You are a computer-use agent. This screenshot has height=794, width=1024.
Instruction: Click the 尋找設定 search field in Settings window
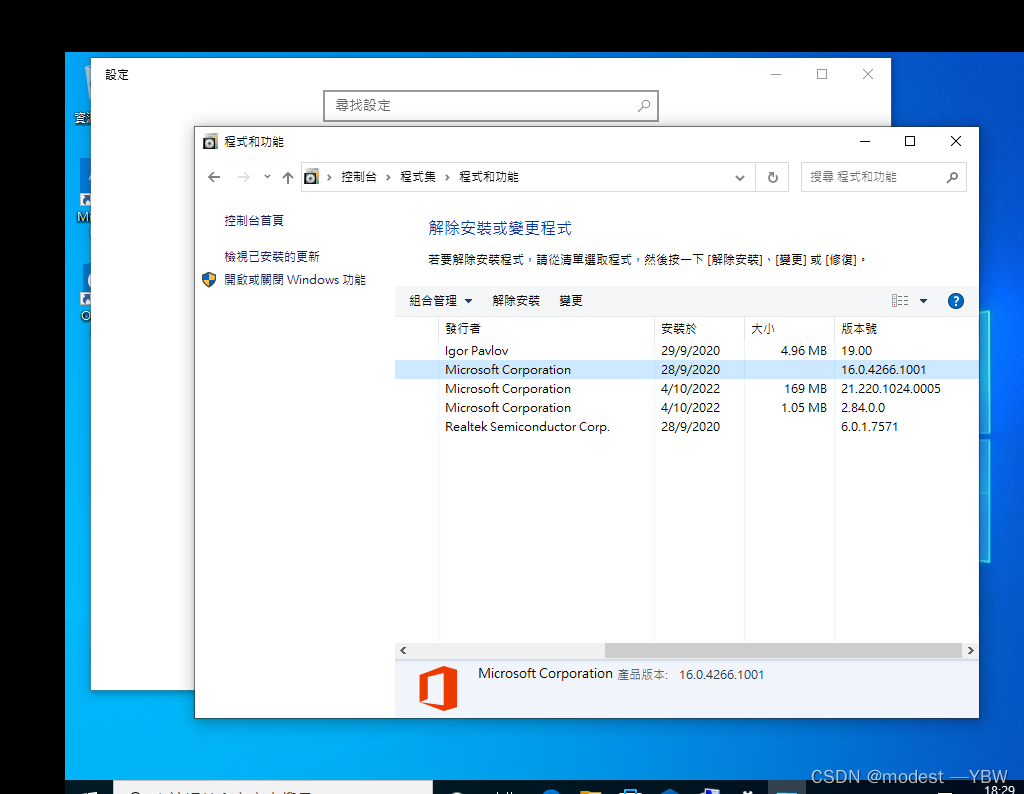click(x=490, y=106)
